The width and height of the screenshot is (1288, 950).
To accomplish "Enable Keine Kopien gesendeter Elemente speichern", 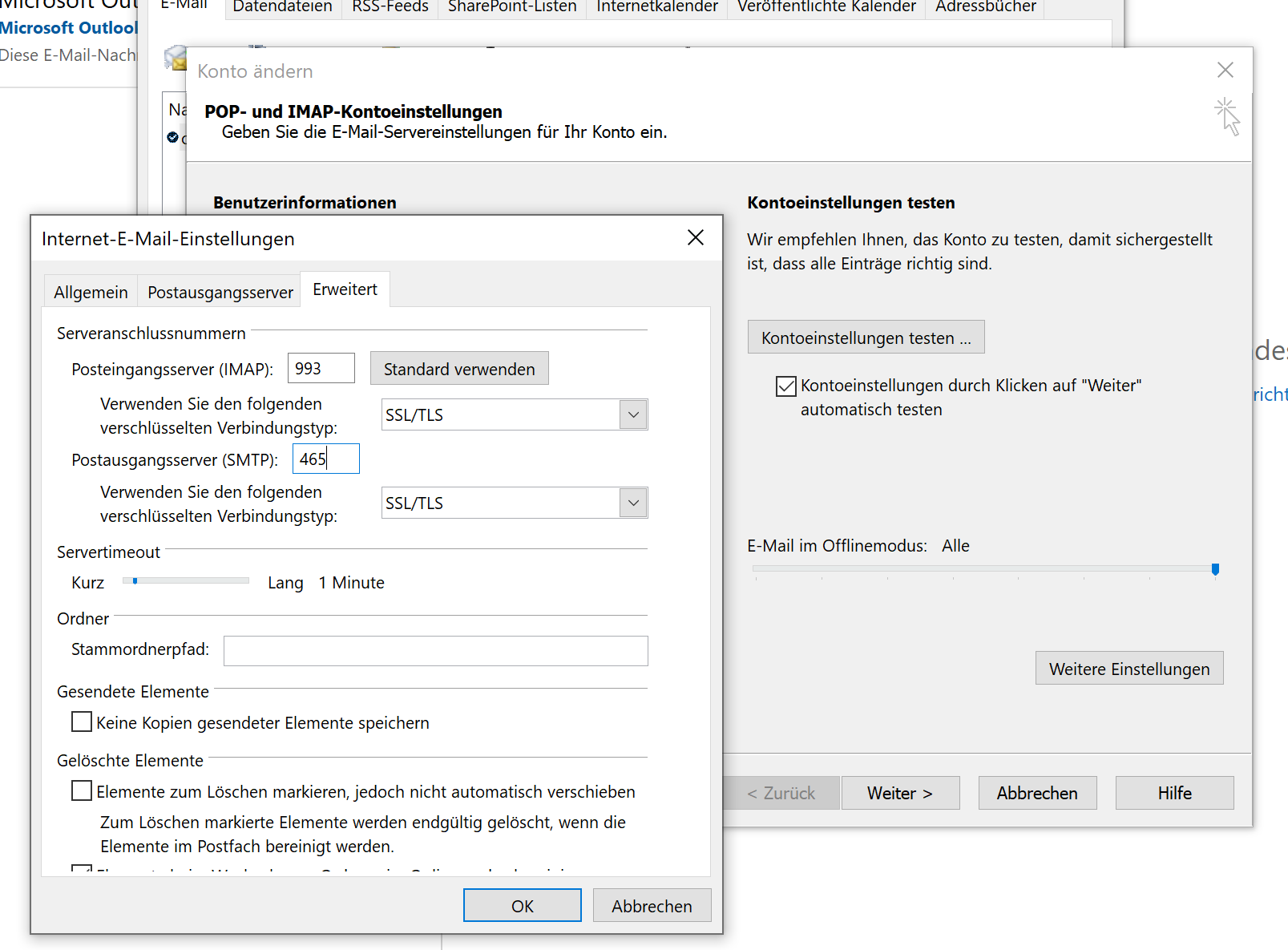I will pos(82,722).
